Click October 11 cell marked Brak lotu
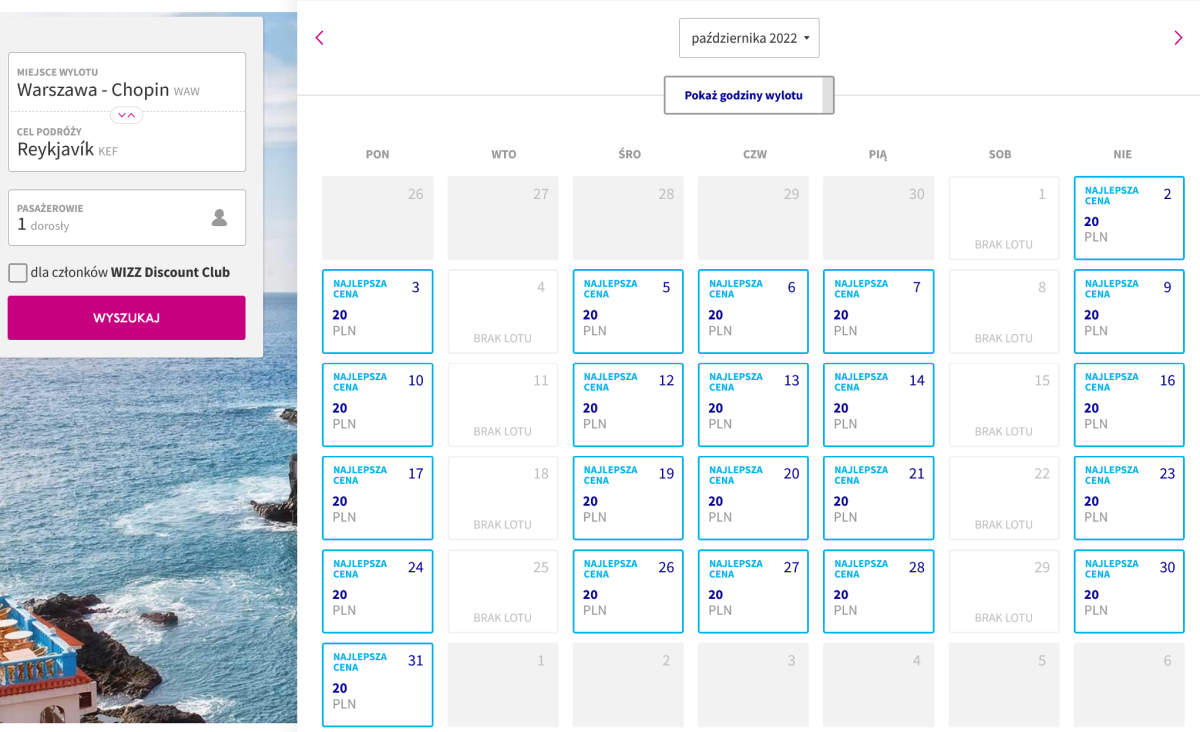The height and width of the screenshot is (732, 1200). [503, 404]
